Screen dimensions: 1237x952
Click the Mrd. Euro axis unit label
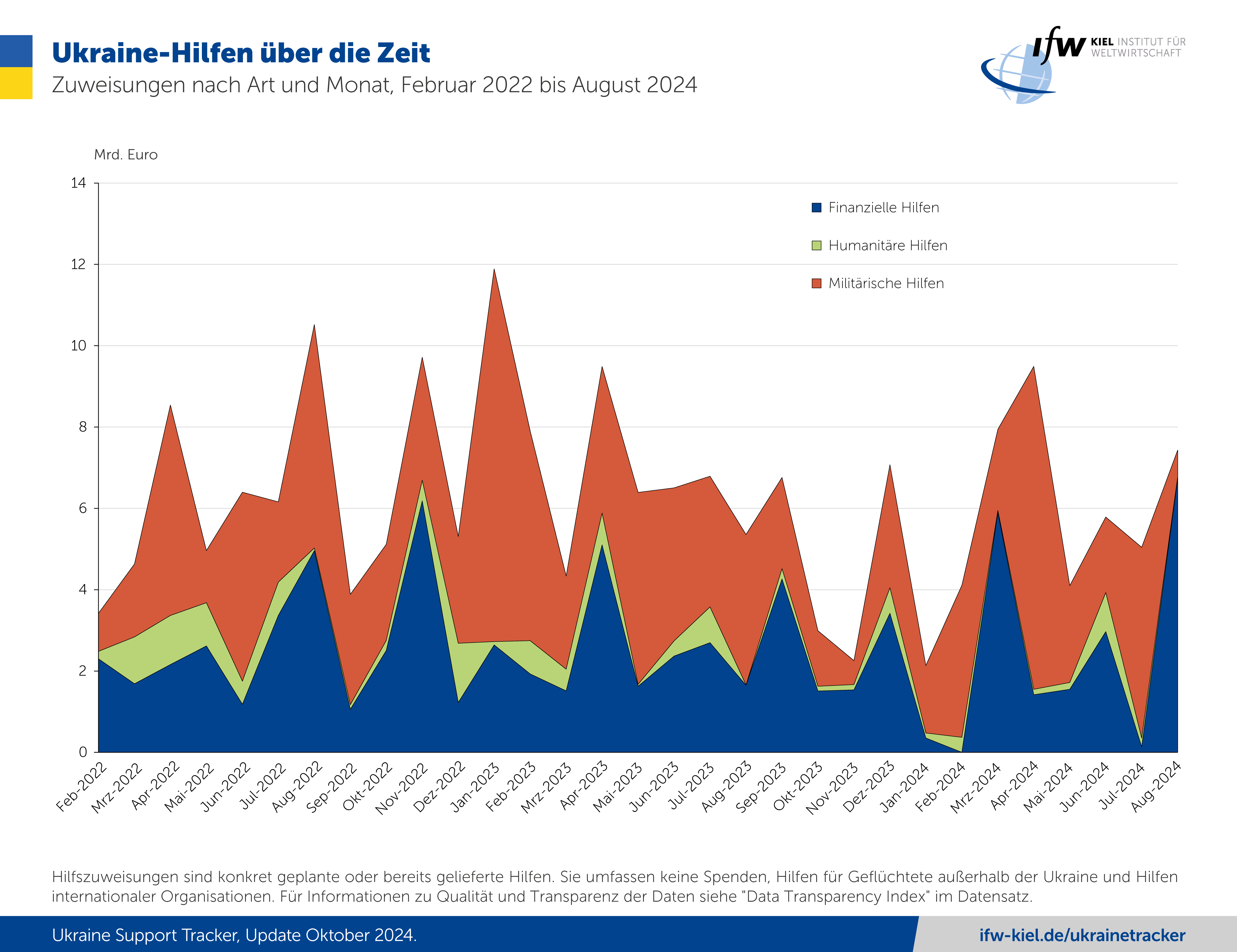coord(126,155)
